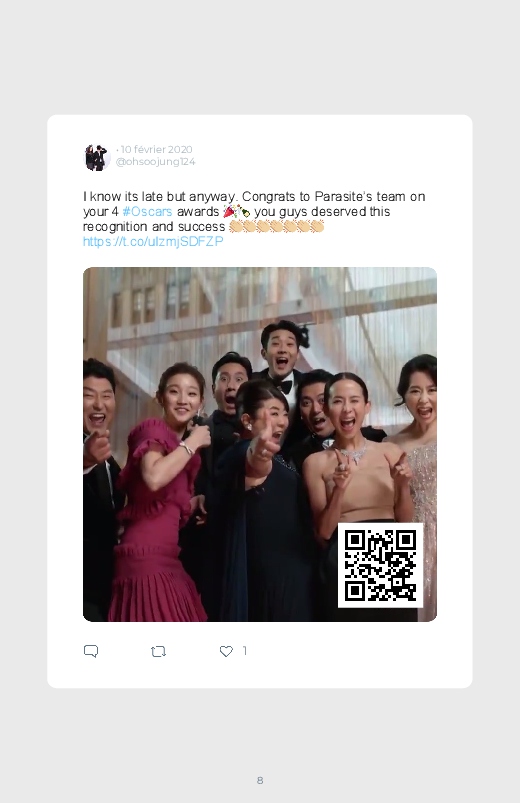Open the tweet's group photo

[260, 445]
